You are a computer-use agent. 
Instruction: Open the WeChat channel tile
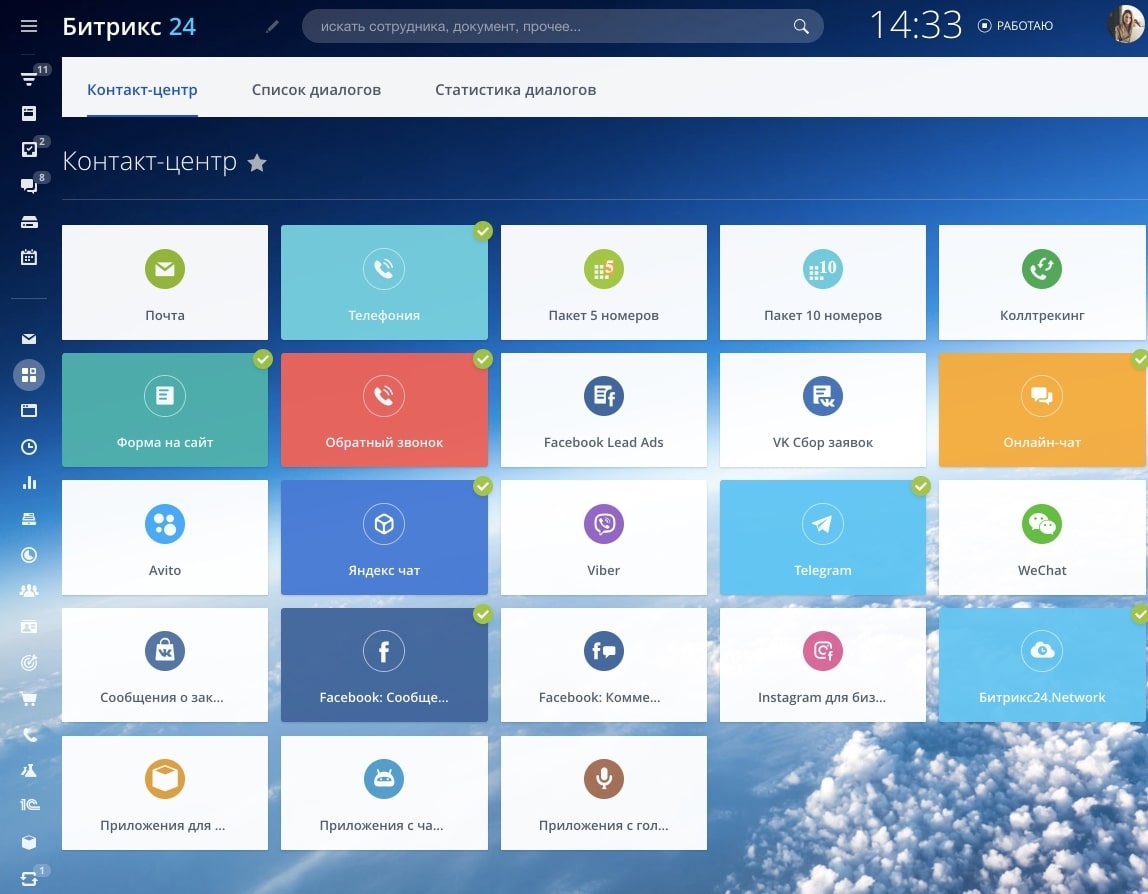[x=1041, y=537]
